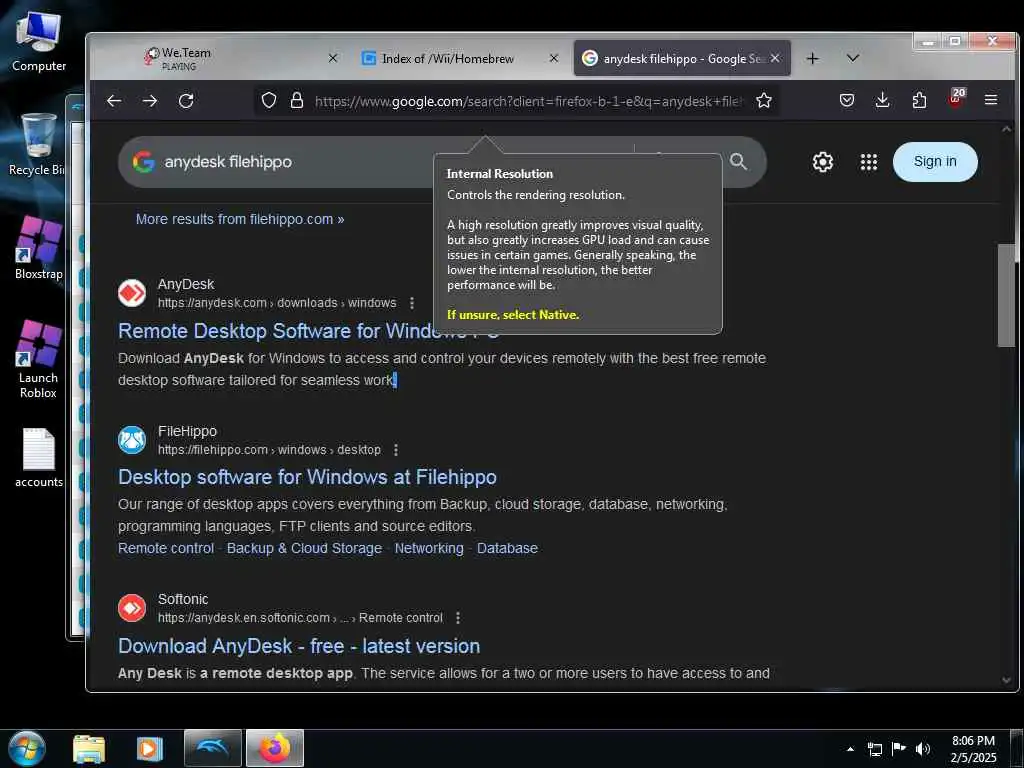
Task: Click the page vertical scrollbar thumb
Action: (1006, 295)
